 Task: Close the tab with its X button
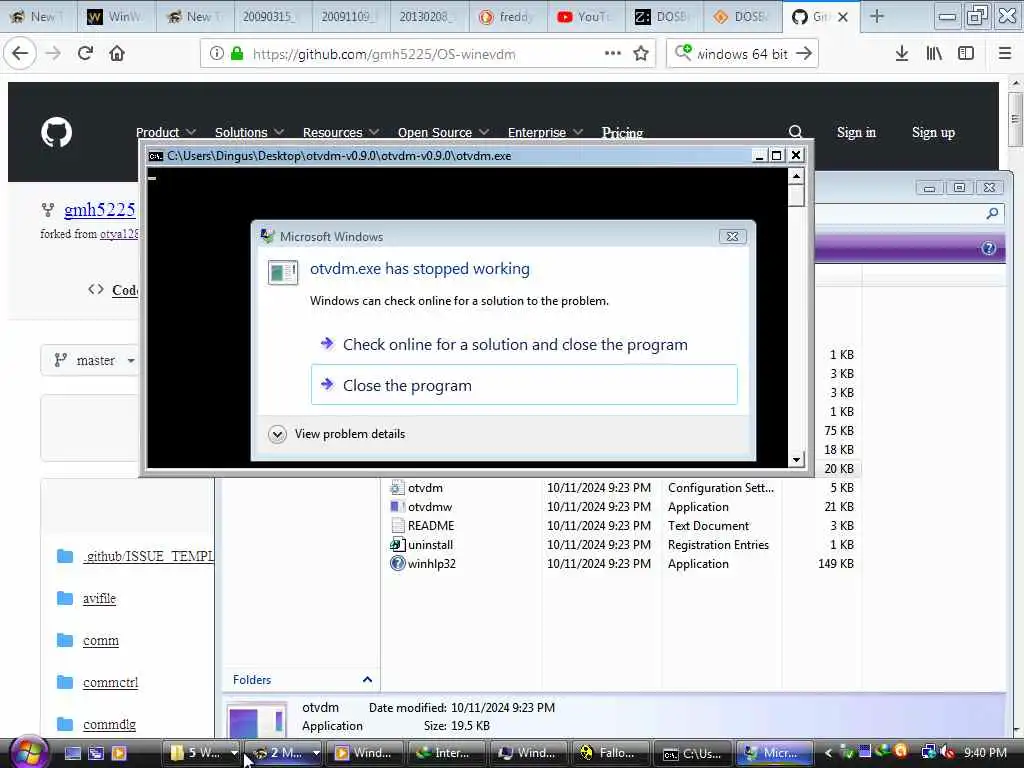[x=843, y=17]
